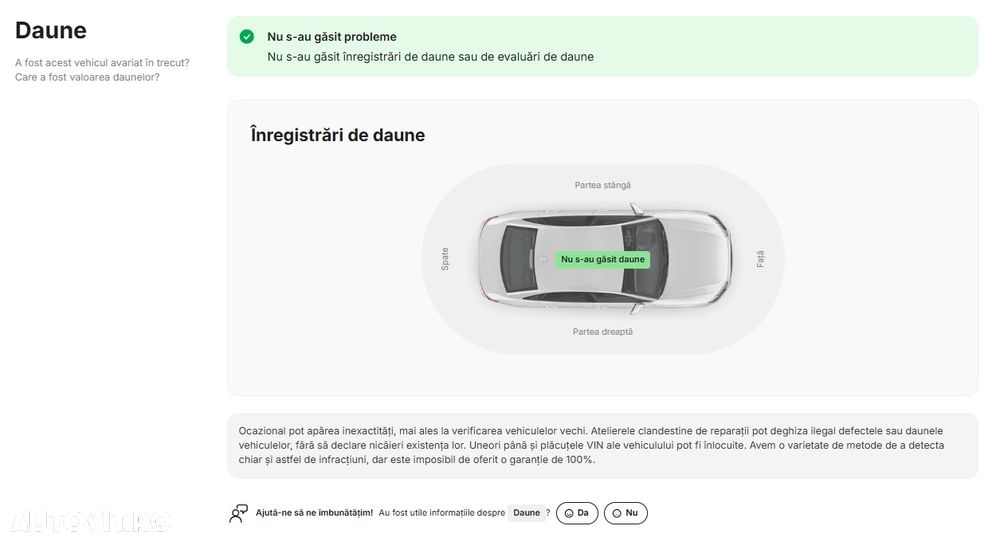Click the grey disclaimer note about inaccuracies

point(602,445)
